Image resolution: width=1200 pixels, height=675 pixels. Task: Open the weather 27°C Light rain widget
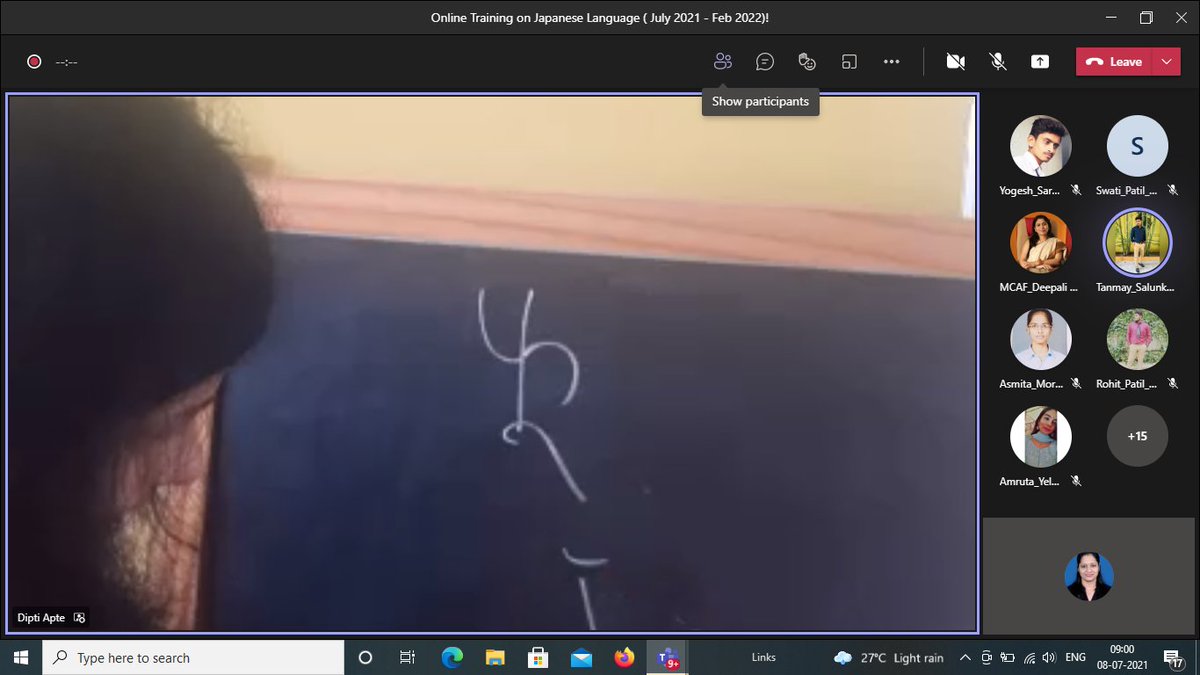coord(888,657)
